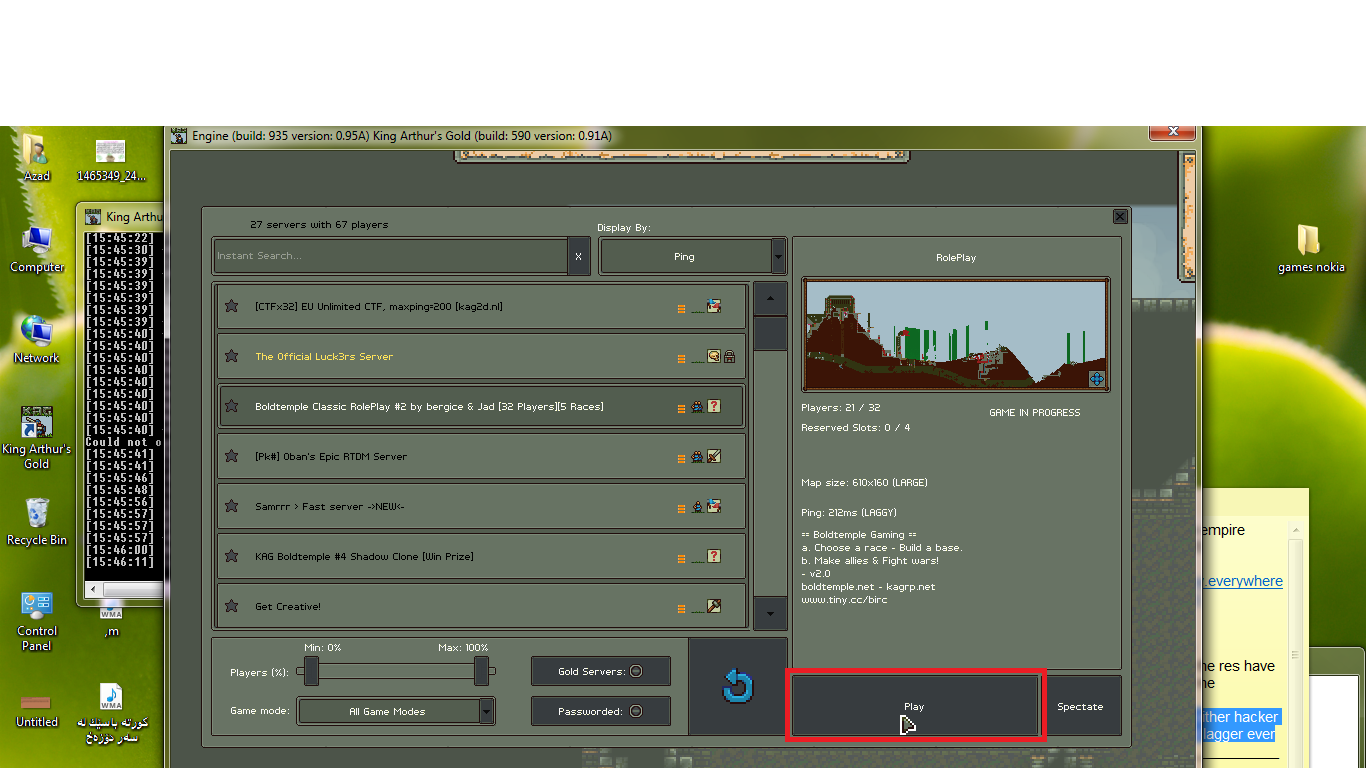Click the Min players percentage slider handle
1366x768 pixels.
pyautogui.click(x=312, y=671)
